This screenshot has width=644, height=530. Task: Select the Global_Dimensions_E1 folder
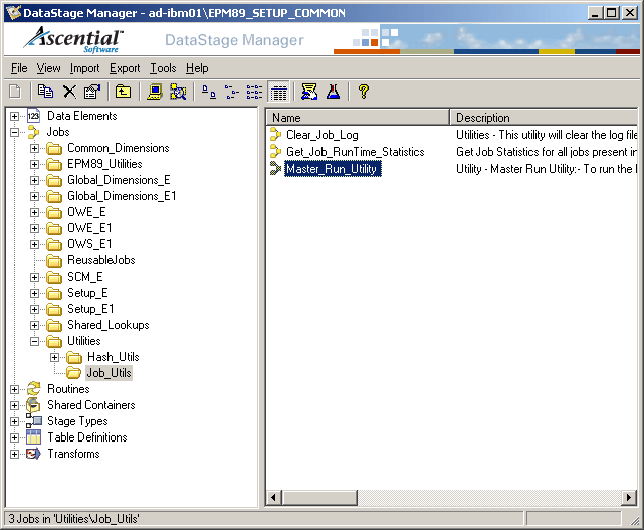coord(122,196)
